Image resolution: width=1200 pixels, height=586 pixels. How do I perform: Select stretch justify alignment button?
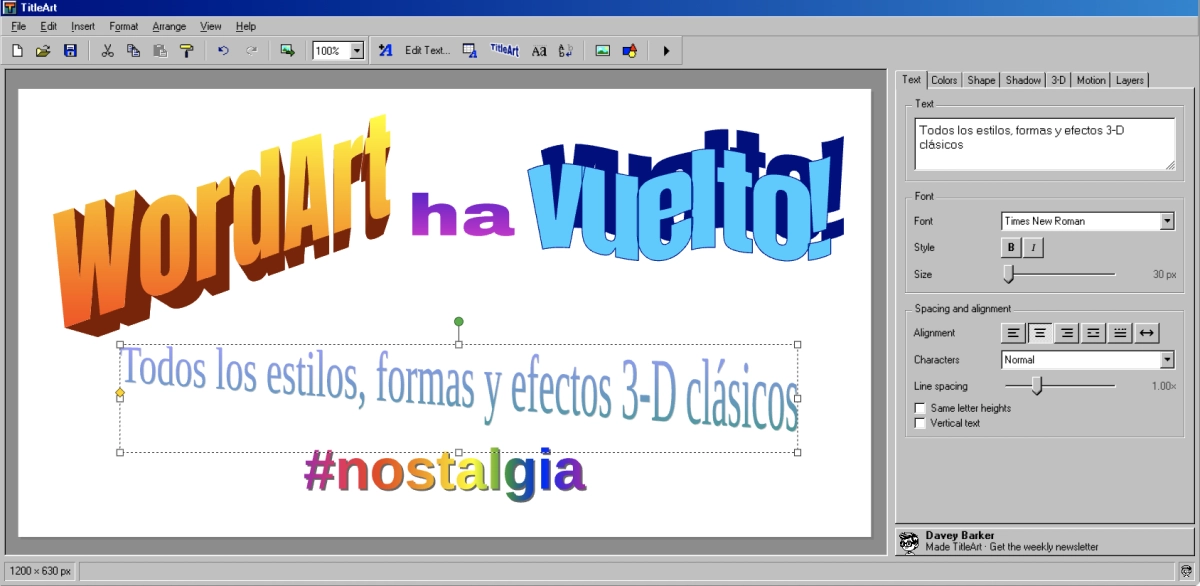point(1147,333)
